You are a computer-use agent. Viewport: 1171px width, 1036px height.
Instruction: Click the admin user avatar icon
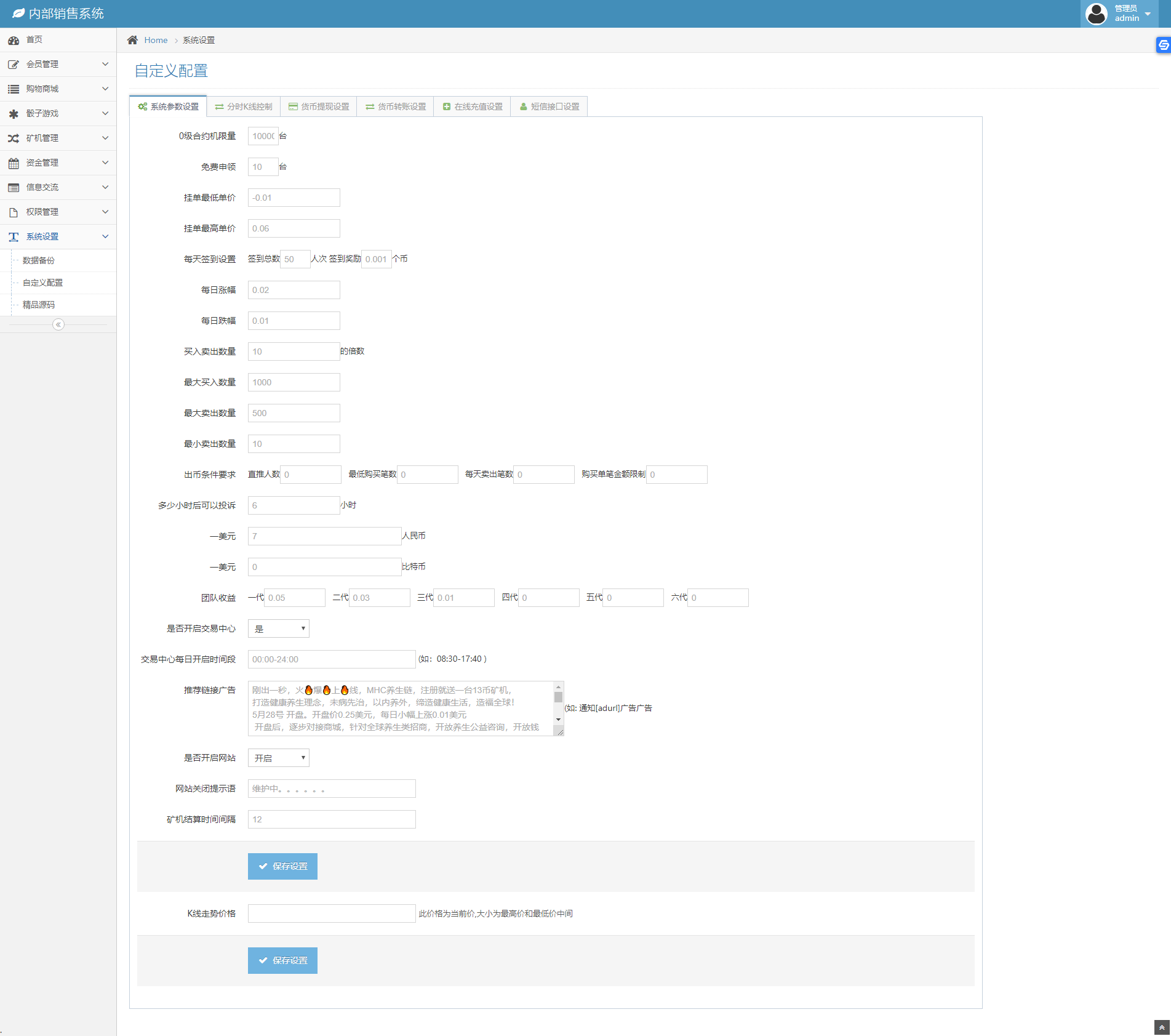click(x=1097, y=14)
